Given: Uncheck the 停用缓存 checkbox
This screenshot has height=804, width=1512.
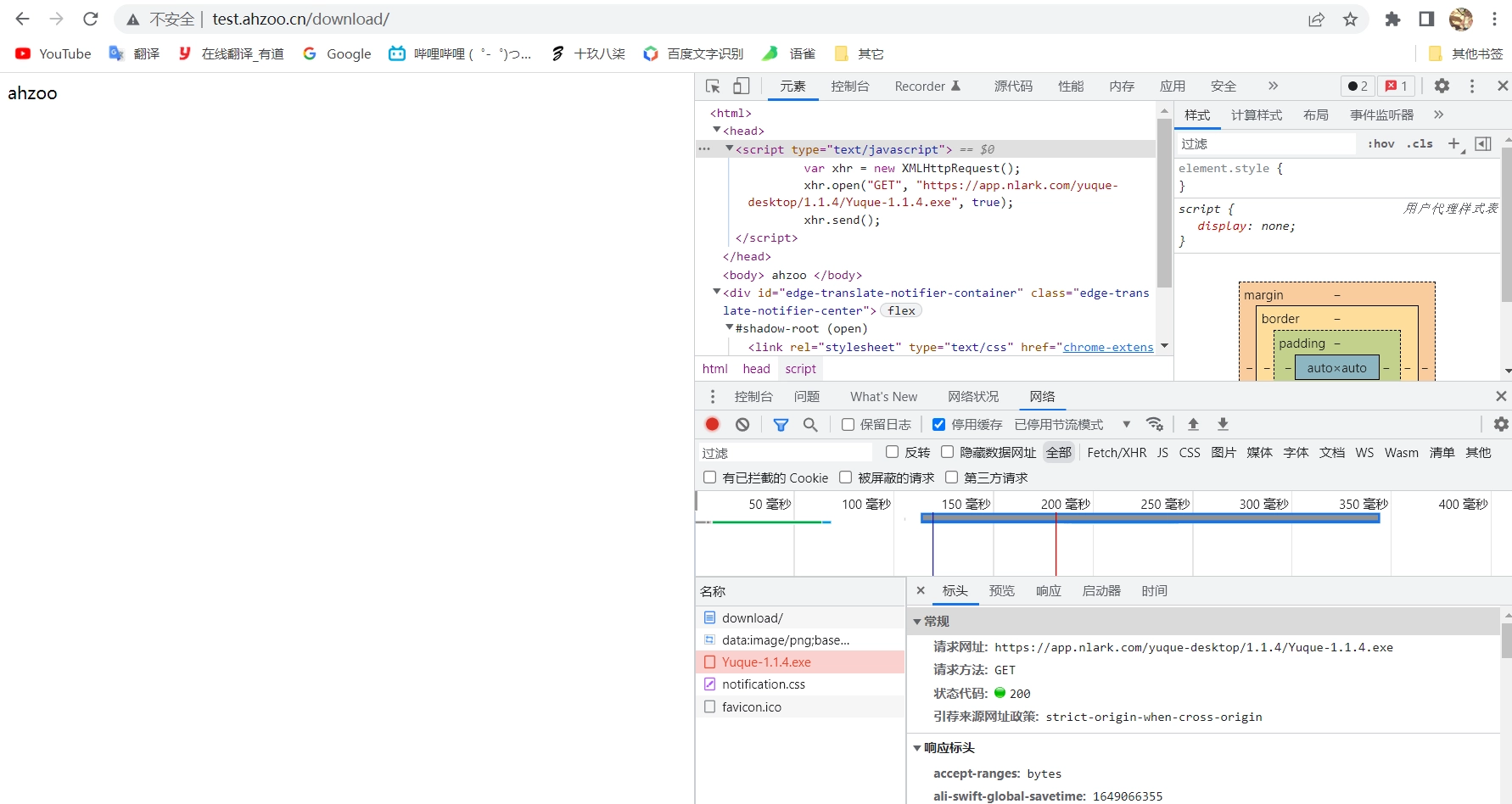Looking at the screenshot, I should tap(938, 424).
